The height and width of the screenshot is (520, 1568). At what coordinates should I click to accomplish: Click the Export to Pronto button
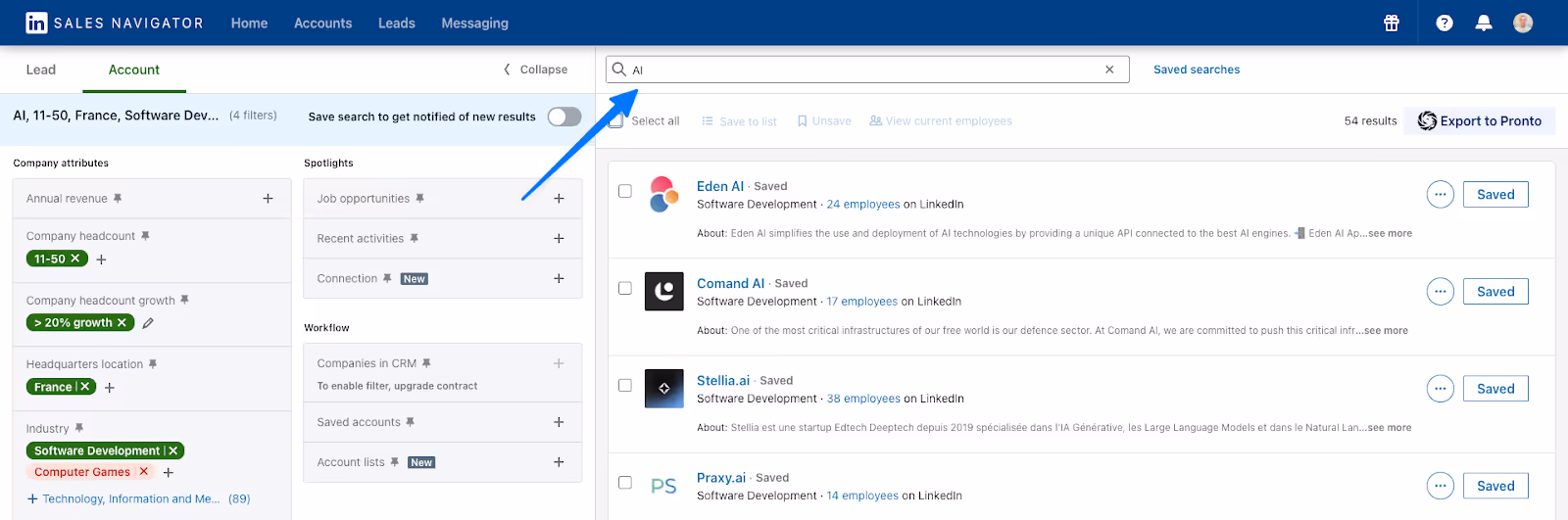coord(1480,120)
